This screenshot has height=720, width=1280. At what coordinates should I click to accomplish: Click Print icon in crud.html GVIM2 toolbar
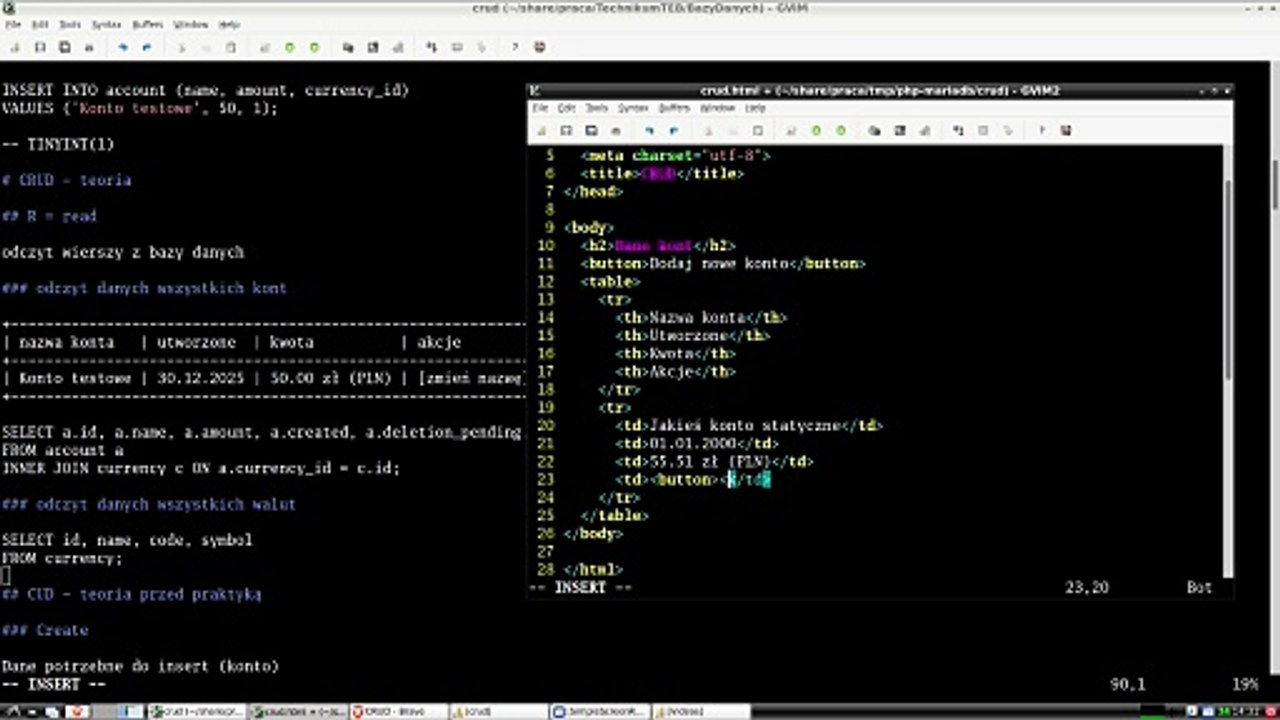[616, 131]
